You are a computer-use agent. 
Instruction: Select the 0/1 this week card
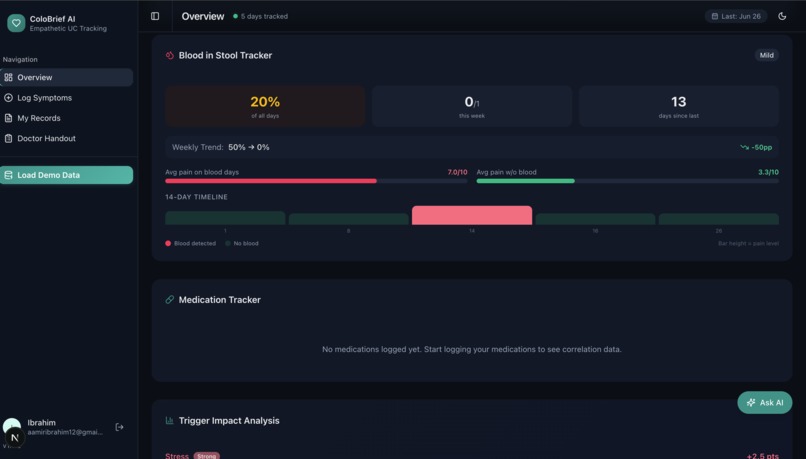click(472, 106)
